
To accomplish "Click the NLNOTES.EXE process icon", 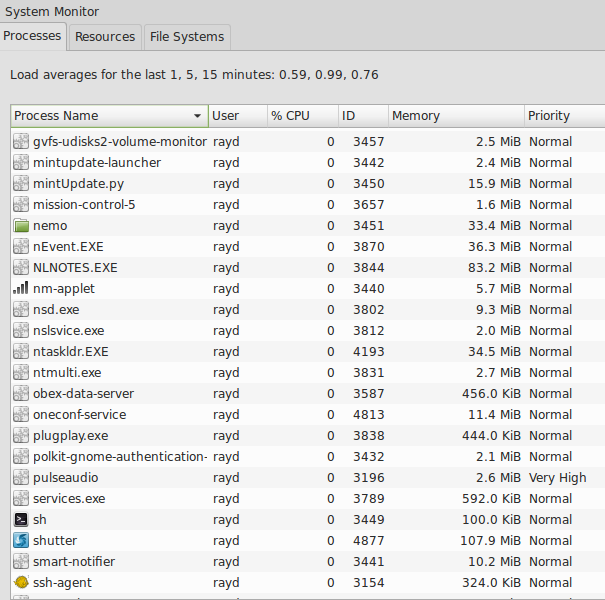I will click(21, 267).
